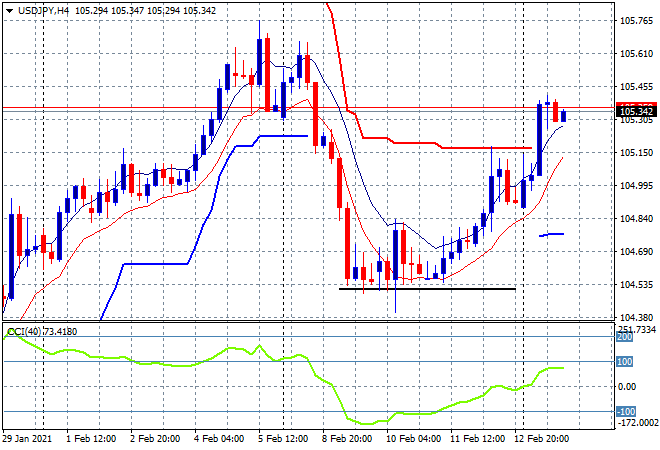Select the price scale label 105.610
Viewport: 660px width, 450px height.
[636, 53]
